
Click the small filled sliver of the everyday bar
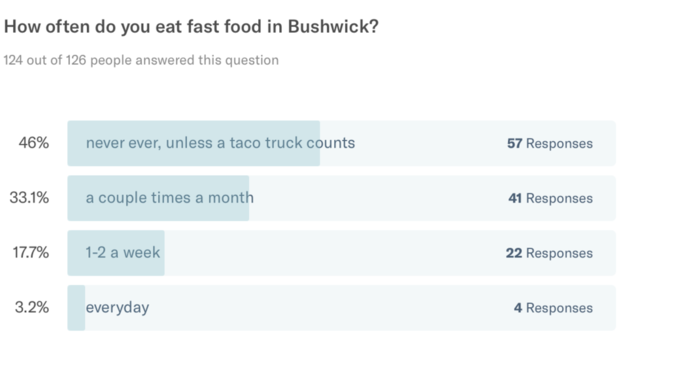point(76,308)
